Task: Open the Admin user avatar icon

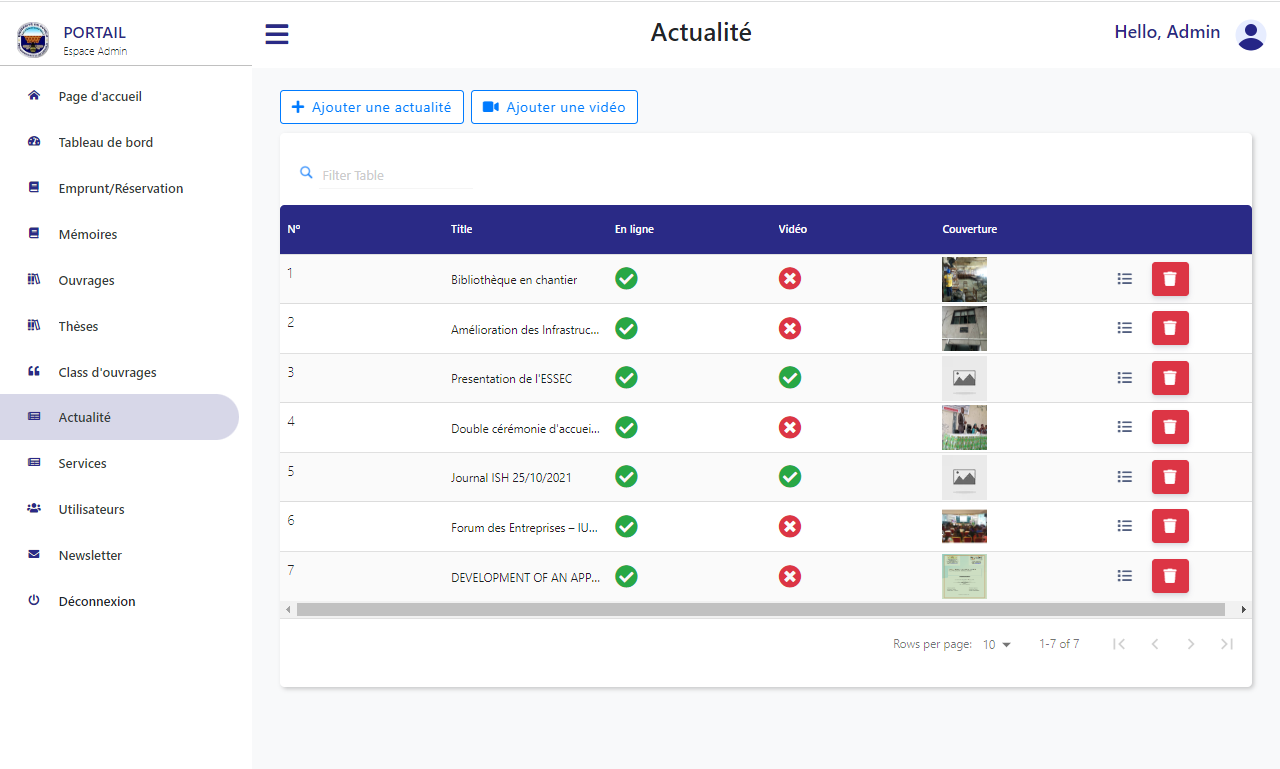Action: point(1251,35)
